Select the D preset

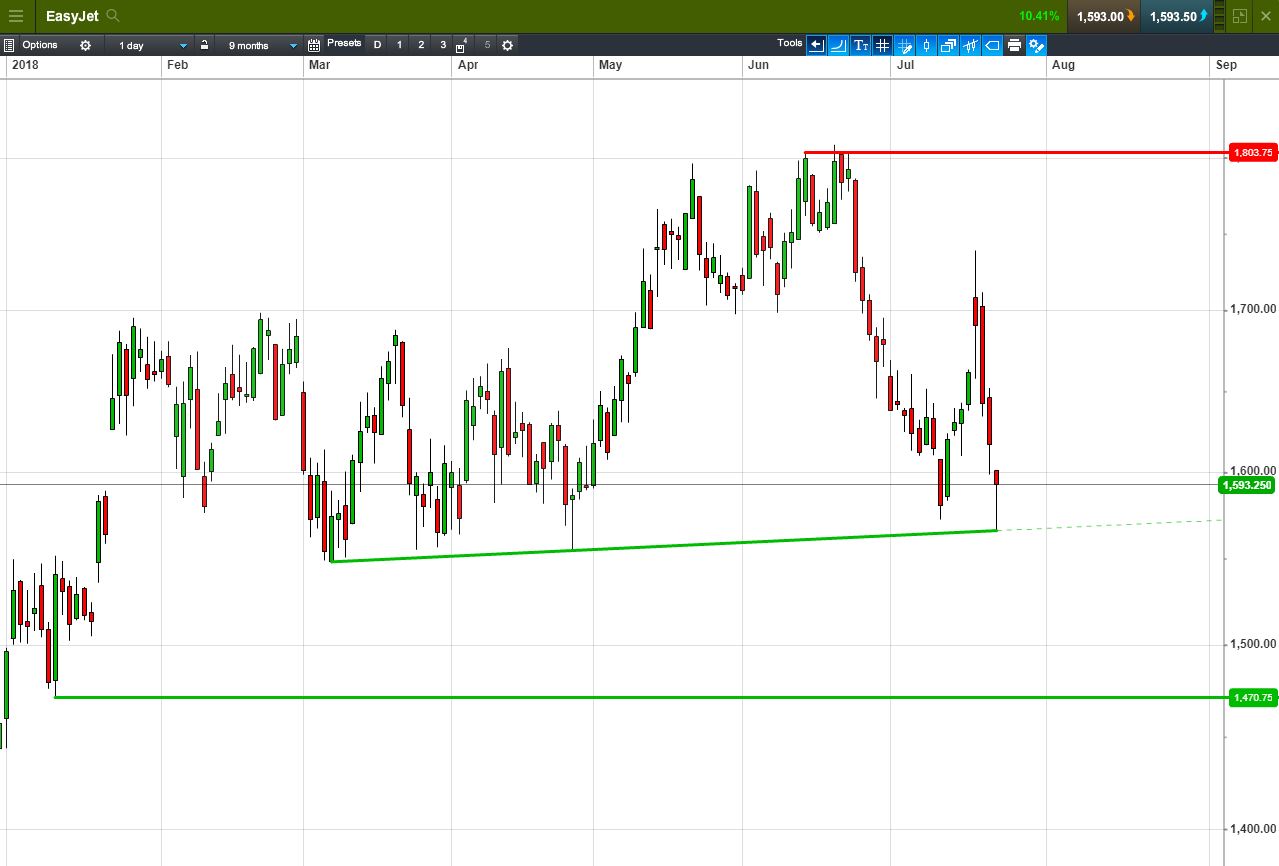pos(377,45)
